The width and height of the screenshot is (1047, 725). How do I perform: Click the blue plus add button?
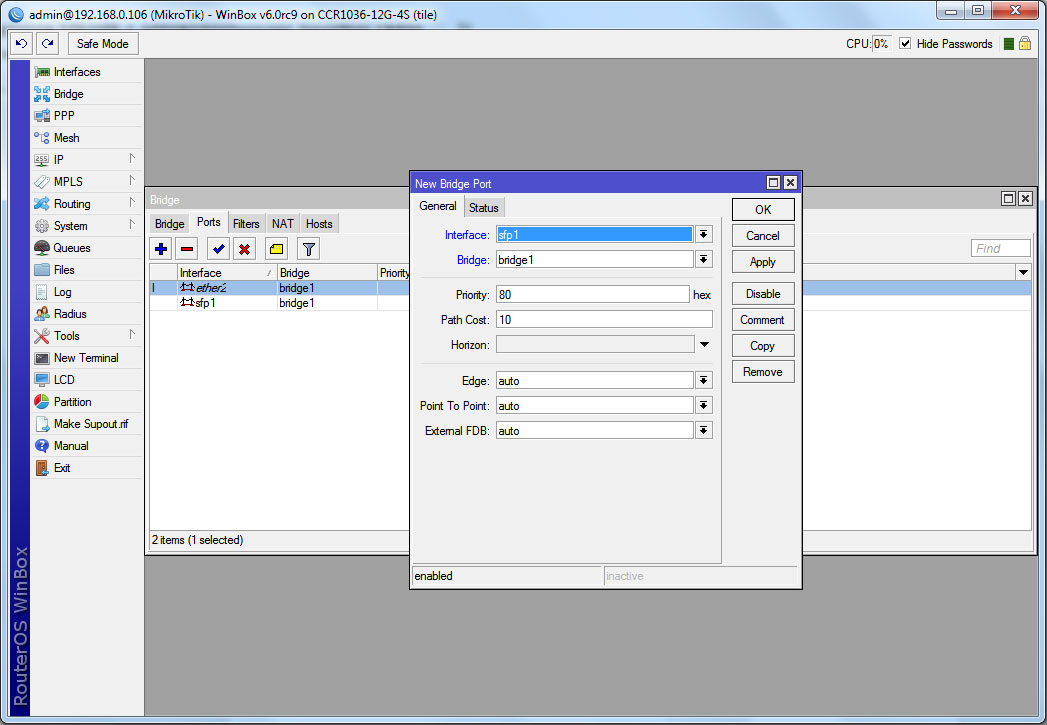coord(161,249)
